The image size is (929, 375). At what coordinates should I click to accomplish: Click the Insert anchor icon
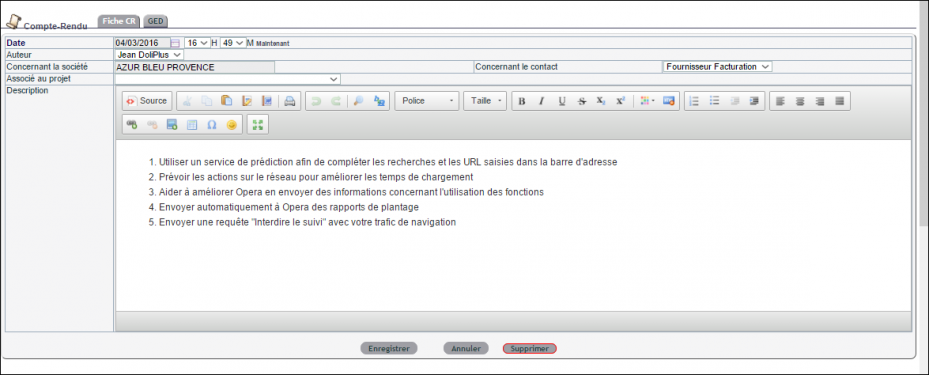coord(172,125)
